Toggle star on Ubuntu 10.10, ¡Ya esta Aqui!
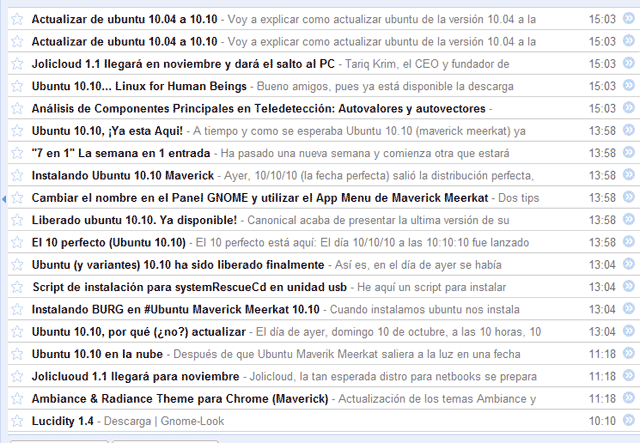The image size is (640, 443). coord(17,131)
